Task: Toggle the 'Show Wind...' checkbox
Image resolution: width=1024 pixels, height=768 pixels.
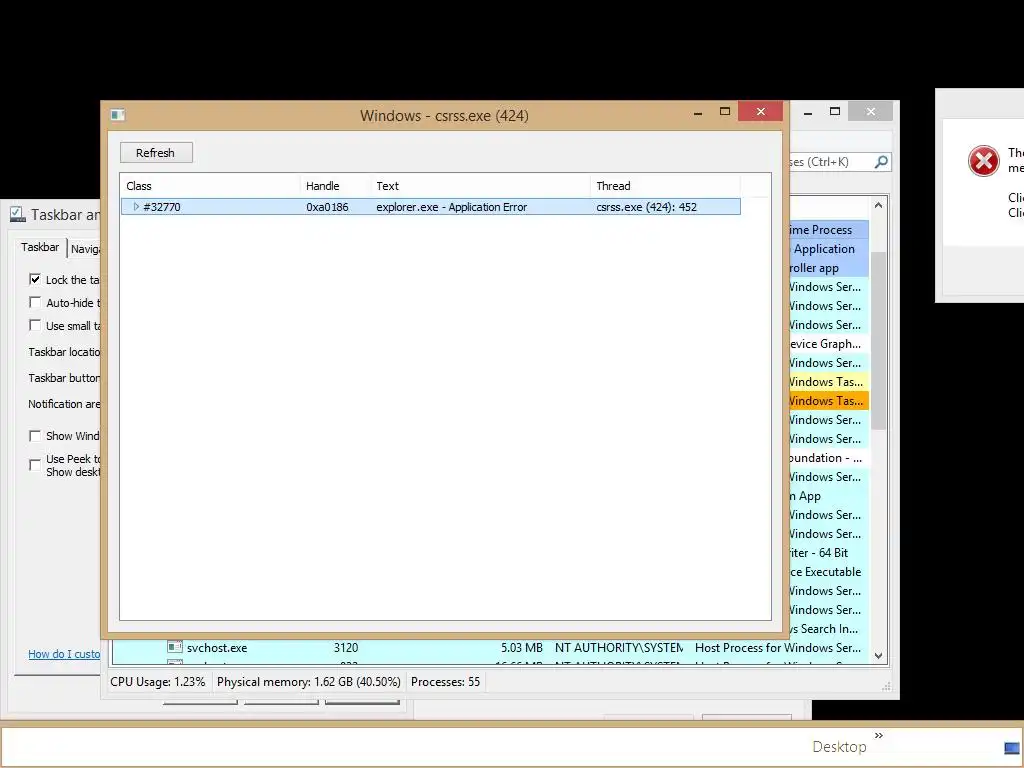Action: coord(35,436)
